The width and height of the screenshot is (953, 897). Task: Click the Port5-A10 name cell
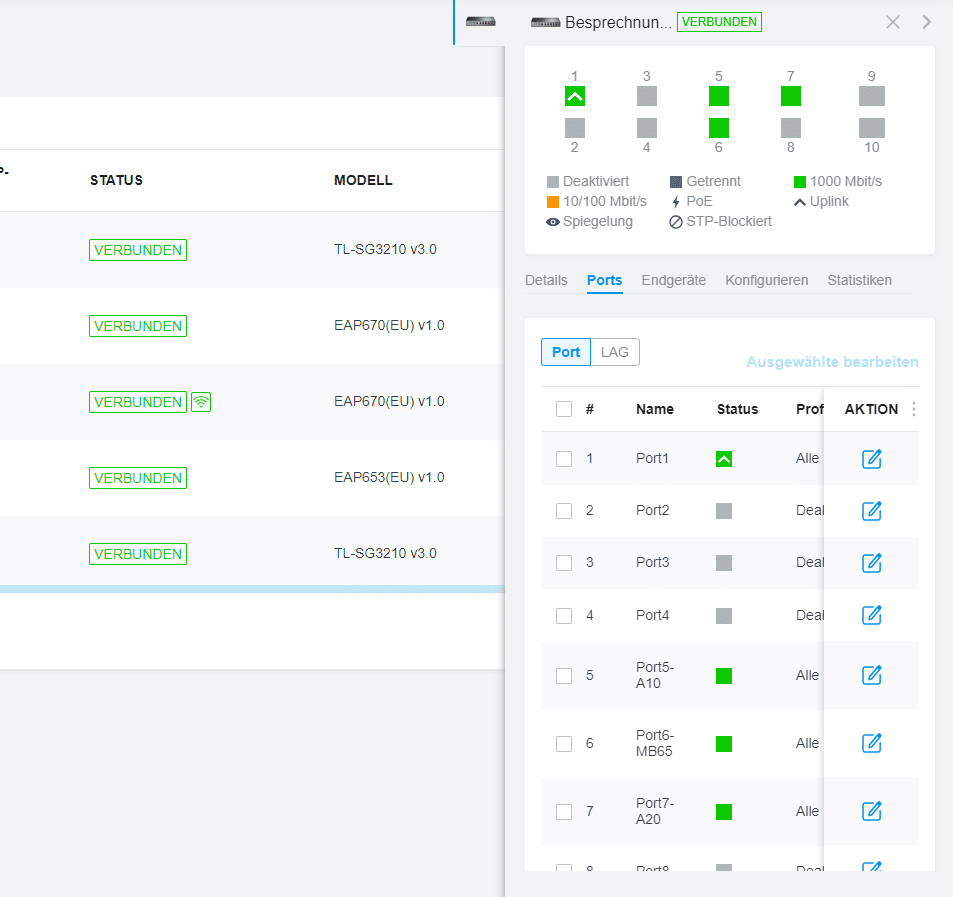pos(655,675)
